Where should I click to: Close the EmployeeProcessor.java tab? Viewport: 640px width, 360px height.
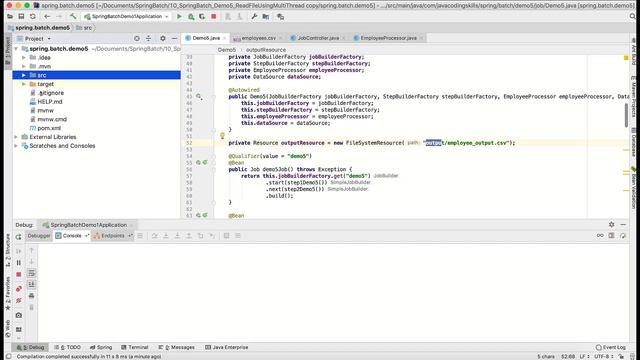pos(421,38)
